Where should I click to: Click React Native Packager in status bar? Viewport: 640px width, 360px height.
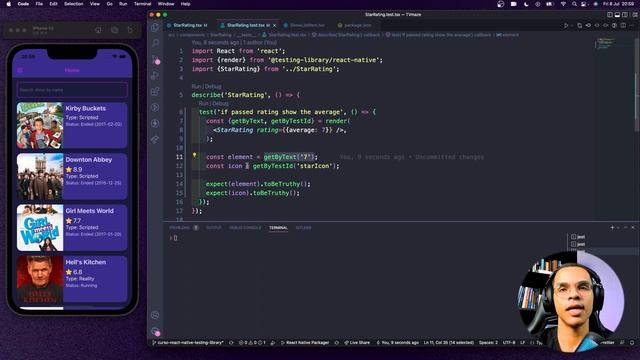305,343
